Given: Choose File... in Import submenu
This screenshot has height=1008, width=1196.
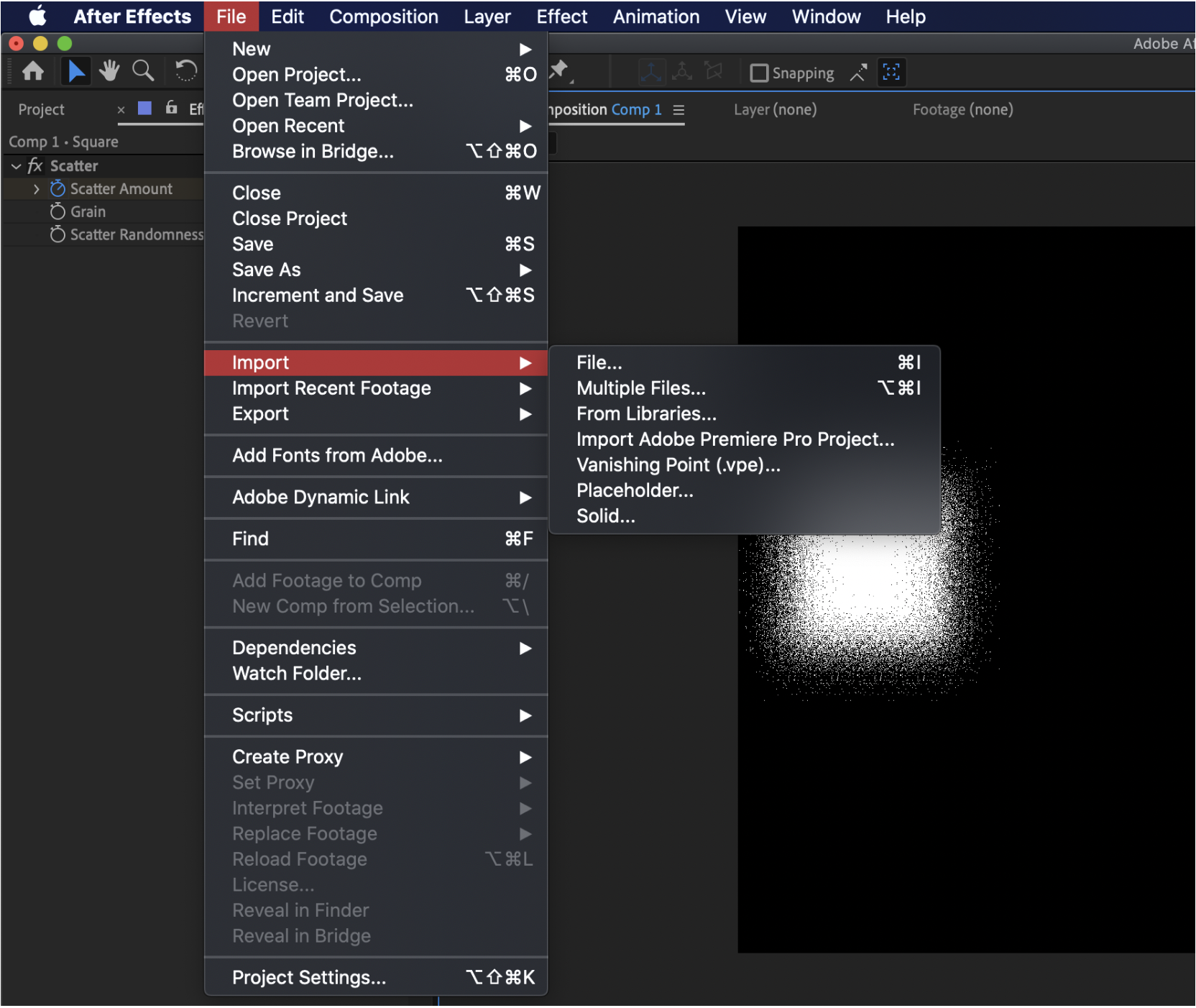Looking at the screenshot, I should 745,362.
